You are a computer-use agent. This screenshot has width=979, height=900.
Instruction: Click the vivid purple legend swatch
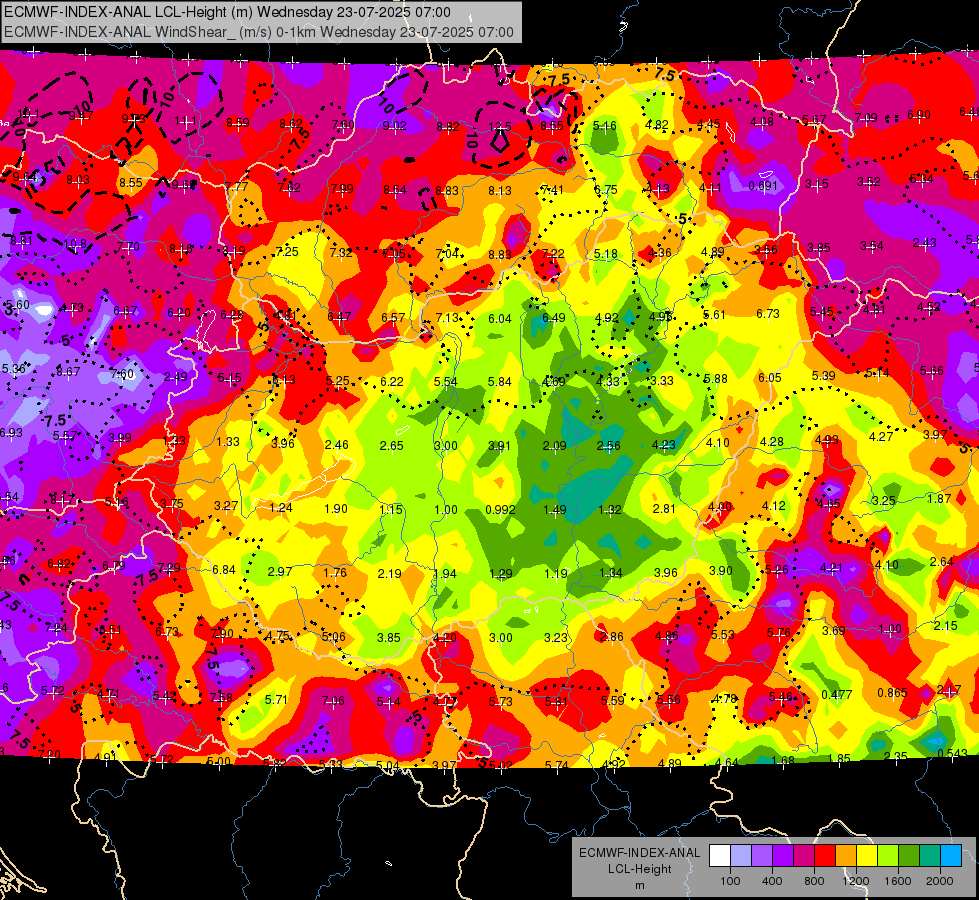click(x=783, y=855)
